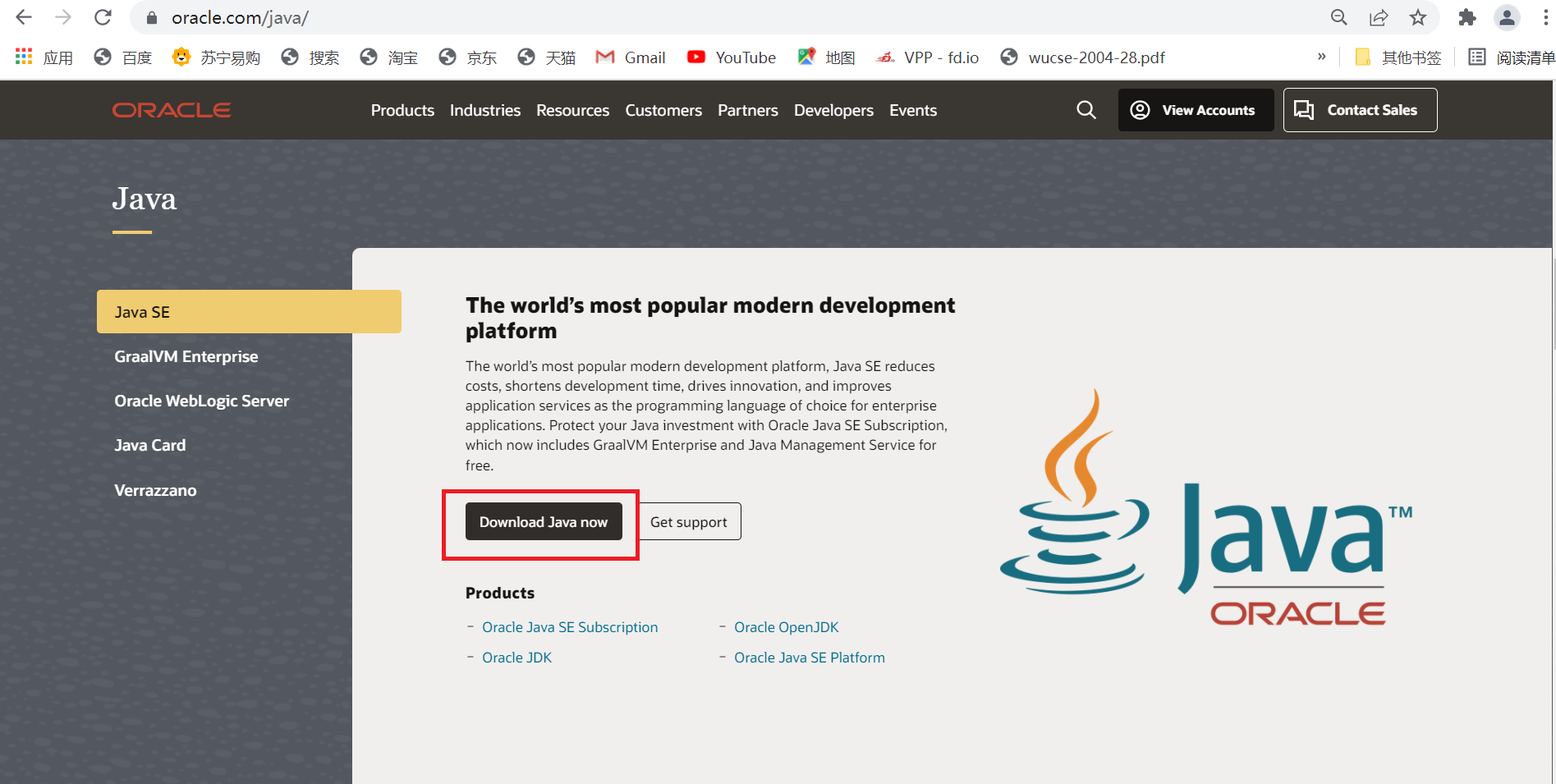Select the Verrazzano sidebar tab

155,490
